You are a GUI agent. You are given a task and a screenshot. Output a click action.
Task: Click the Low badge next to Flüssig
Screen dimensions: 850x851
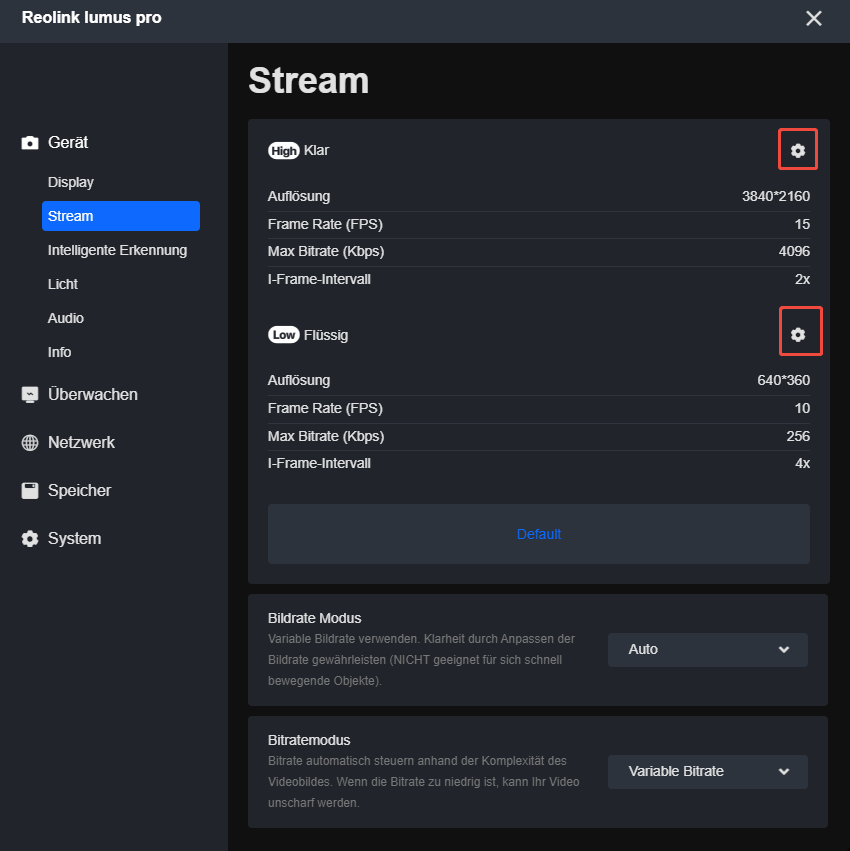283,335
